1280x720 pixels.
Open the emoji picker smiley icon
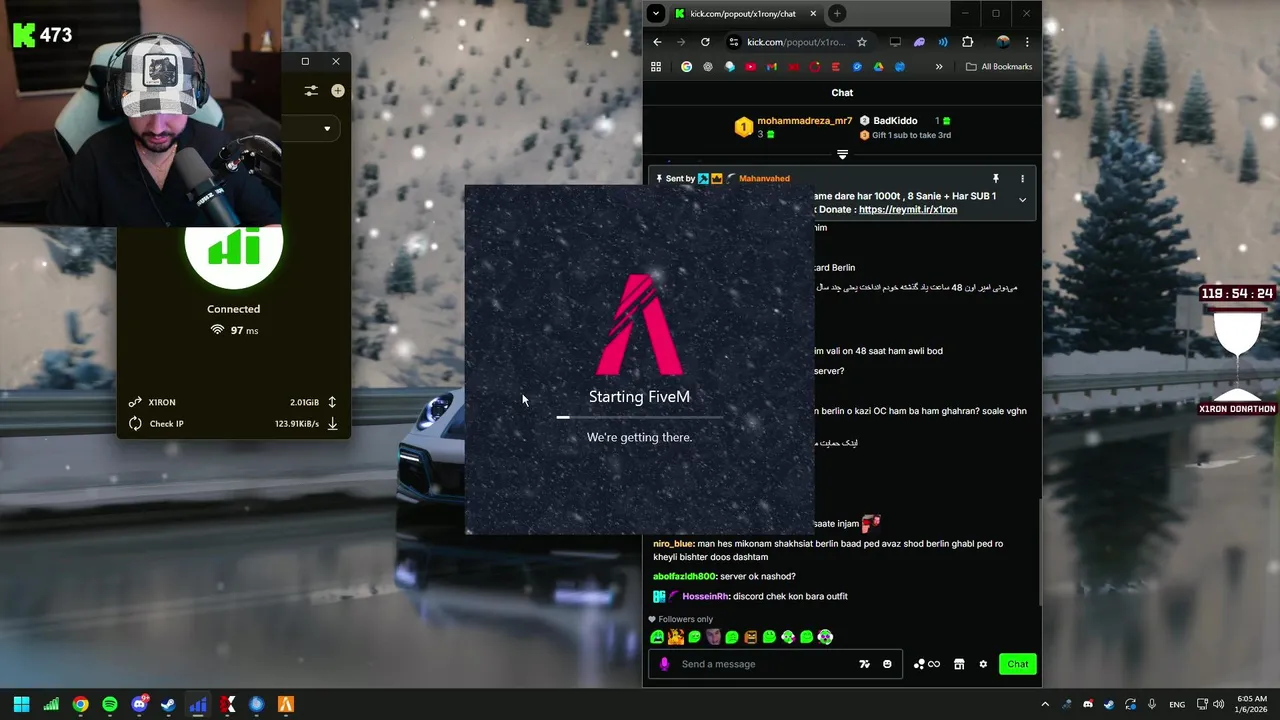pyautogui.click(x=887, y=664)
